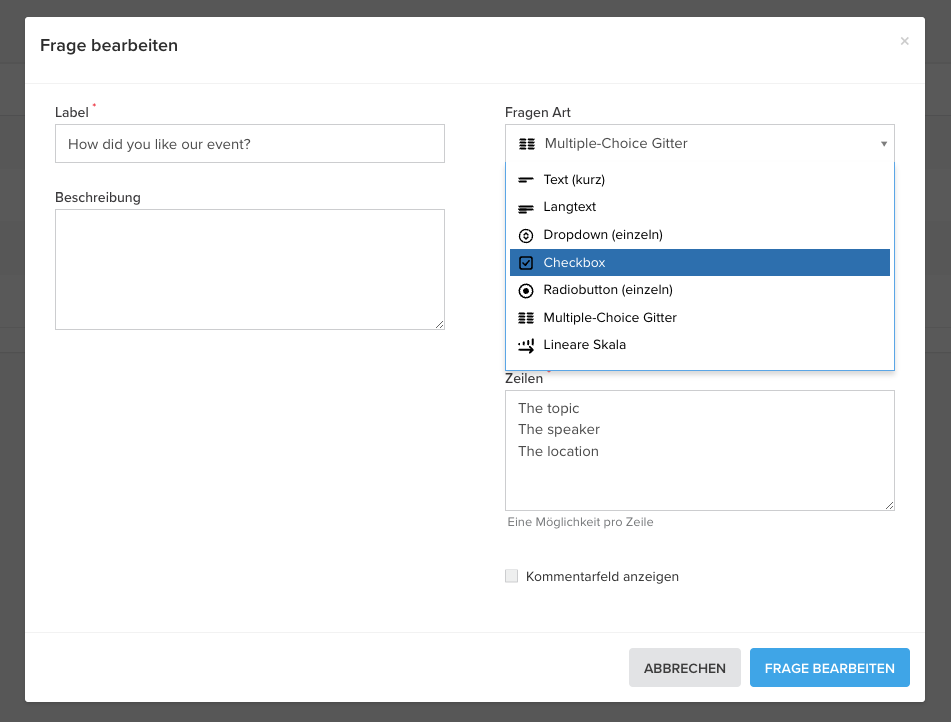Close the Frage bearbeiten dialog

(x=904, y=41)
